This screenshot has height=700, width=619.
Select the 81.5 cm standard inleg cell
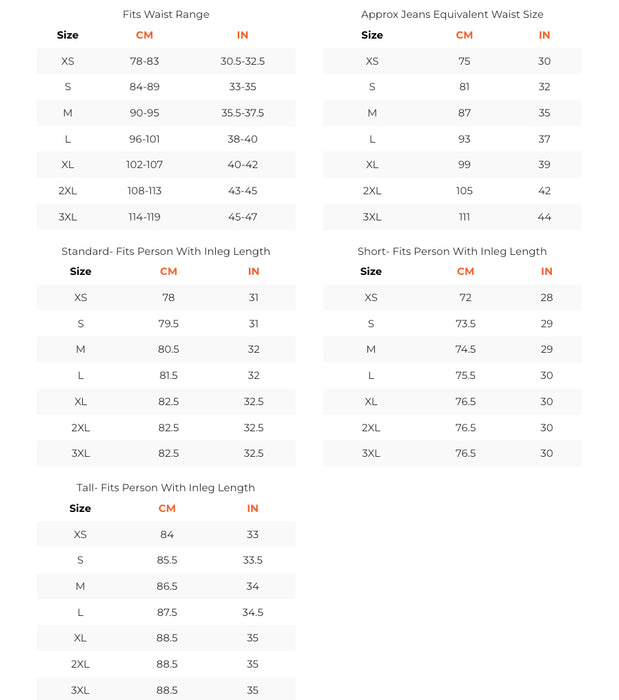pos(168,375)
